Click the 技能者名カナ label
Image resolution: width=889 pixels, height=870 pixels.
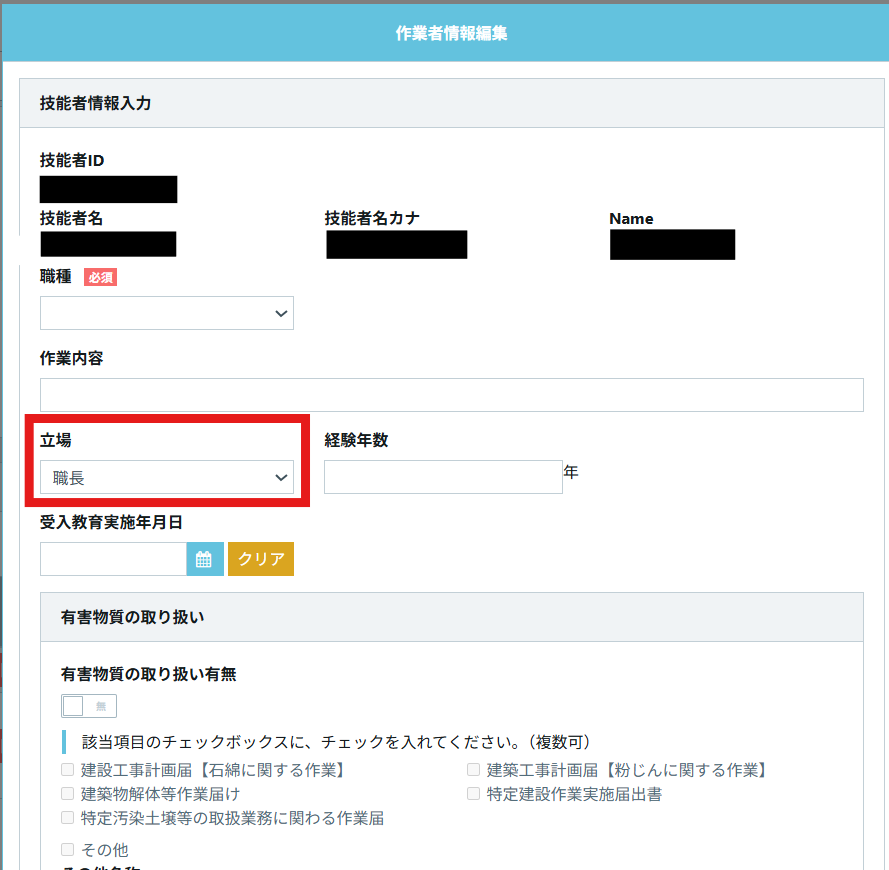372,218
